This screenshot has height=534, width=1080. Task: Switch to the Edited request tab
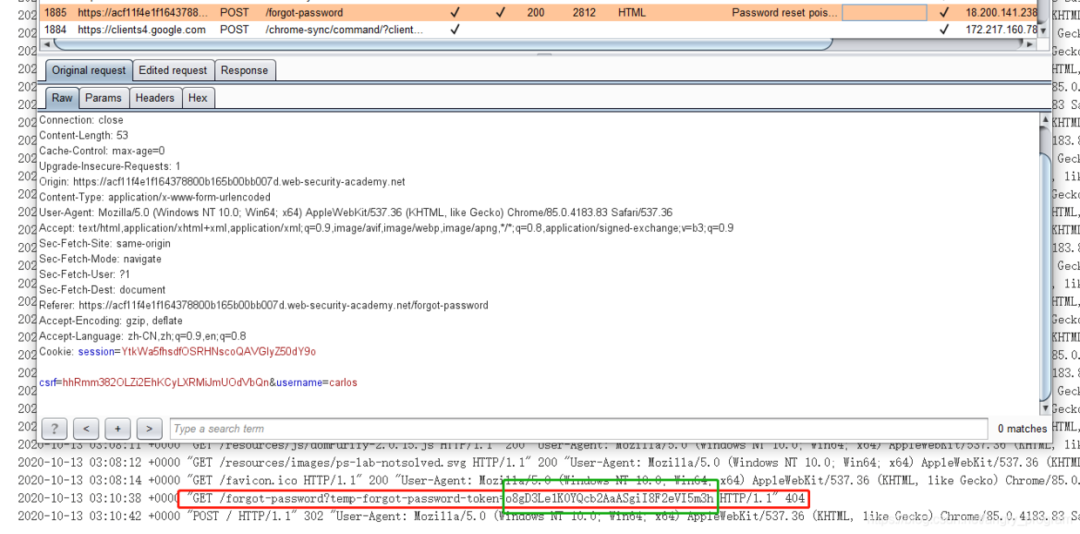click(x=172, y=70)
